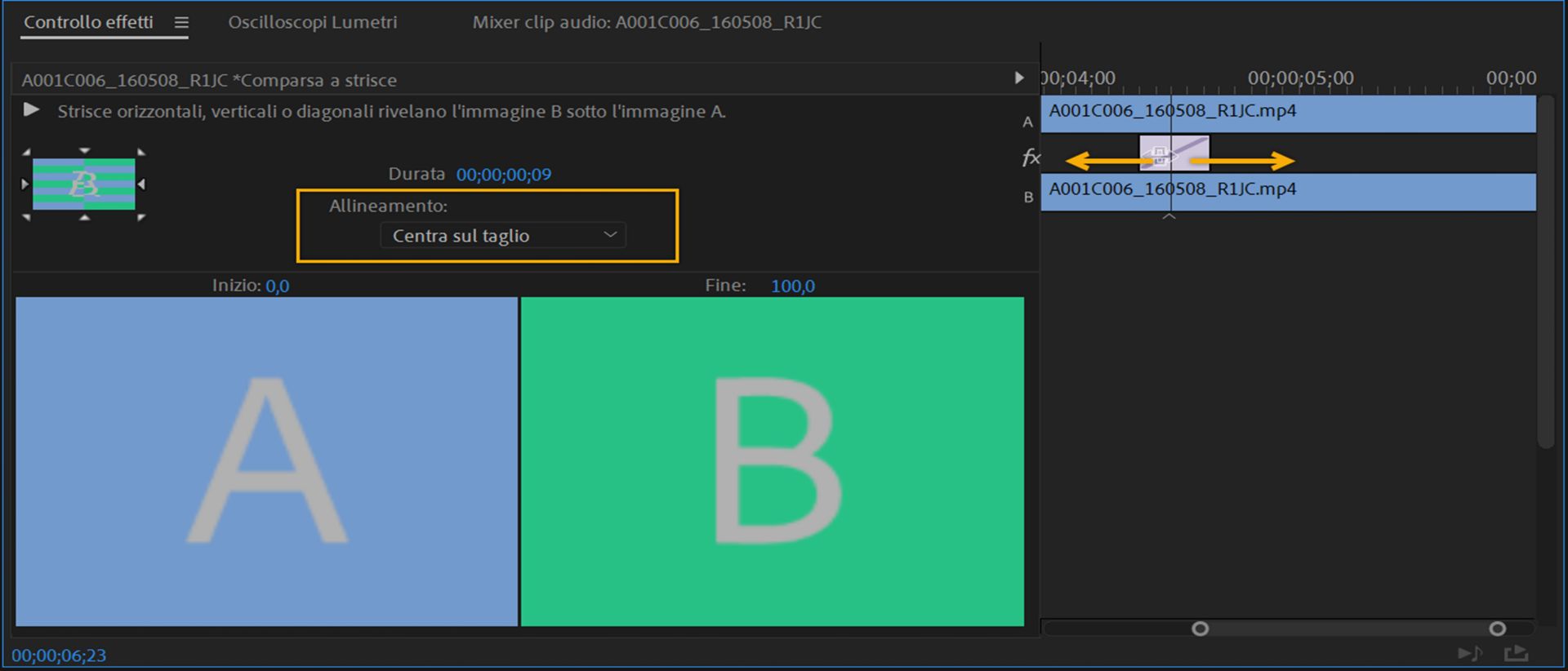The image size is (1568, 671).
Task: Click the top edge direction arrow on transition thumbnail
Action: [x=84, y=151]
